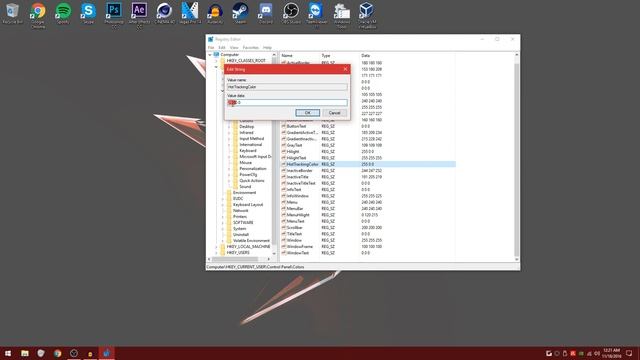Select the Volatile Environment key

coord(251,240)
